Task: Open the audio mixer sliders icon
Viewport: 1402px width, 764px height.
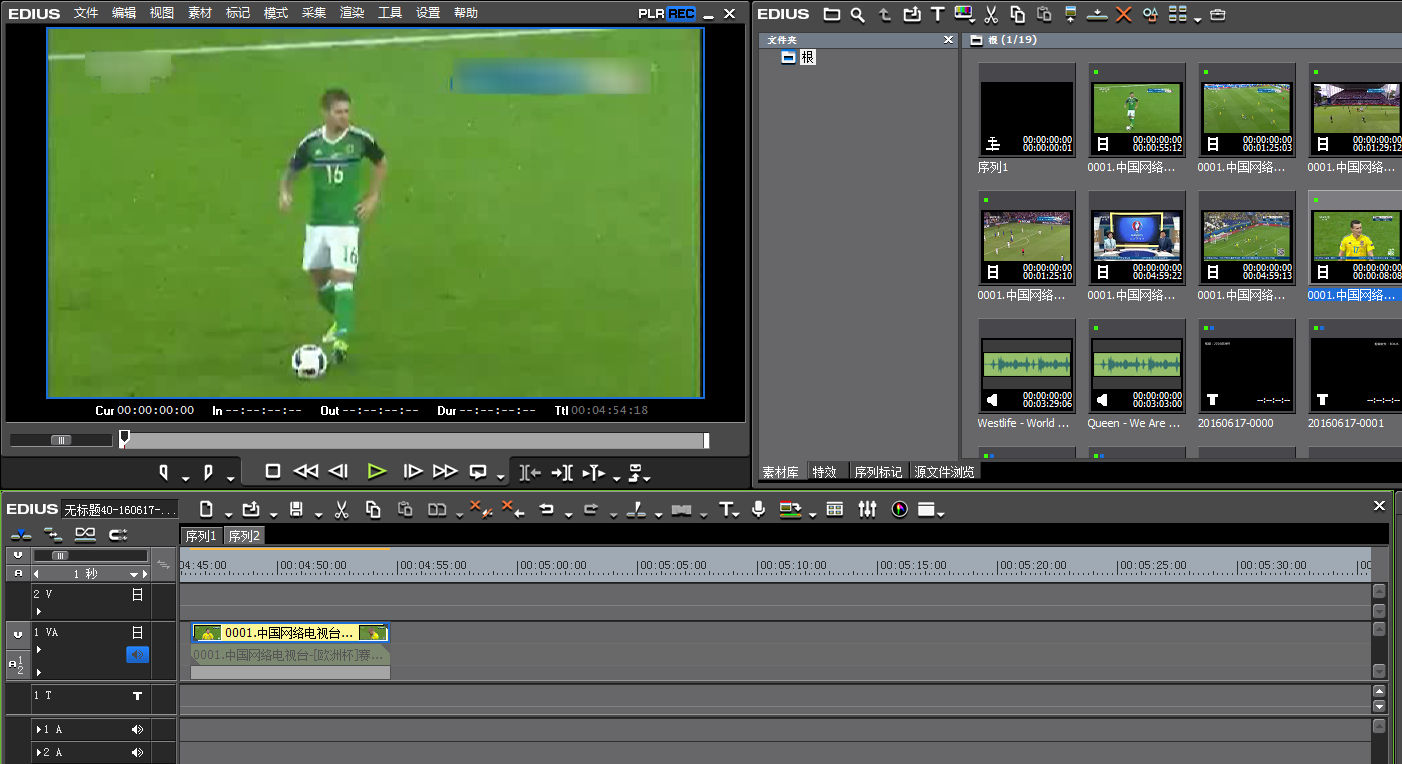Action: point(867,509)
